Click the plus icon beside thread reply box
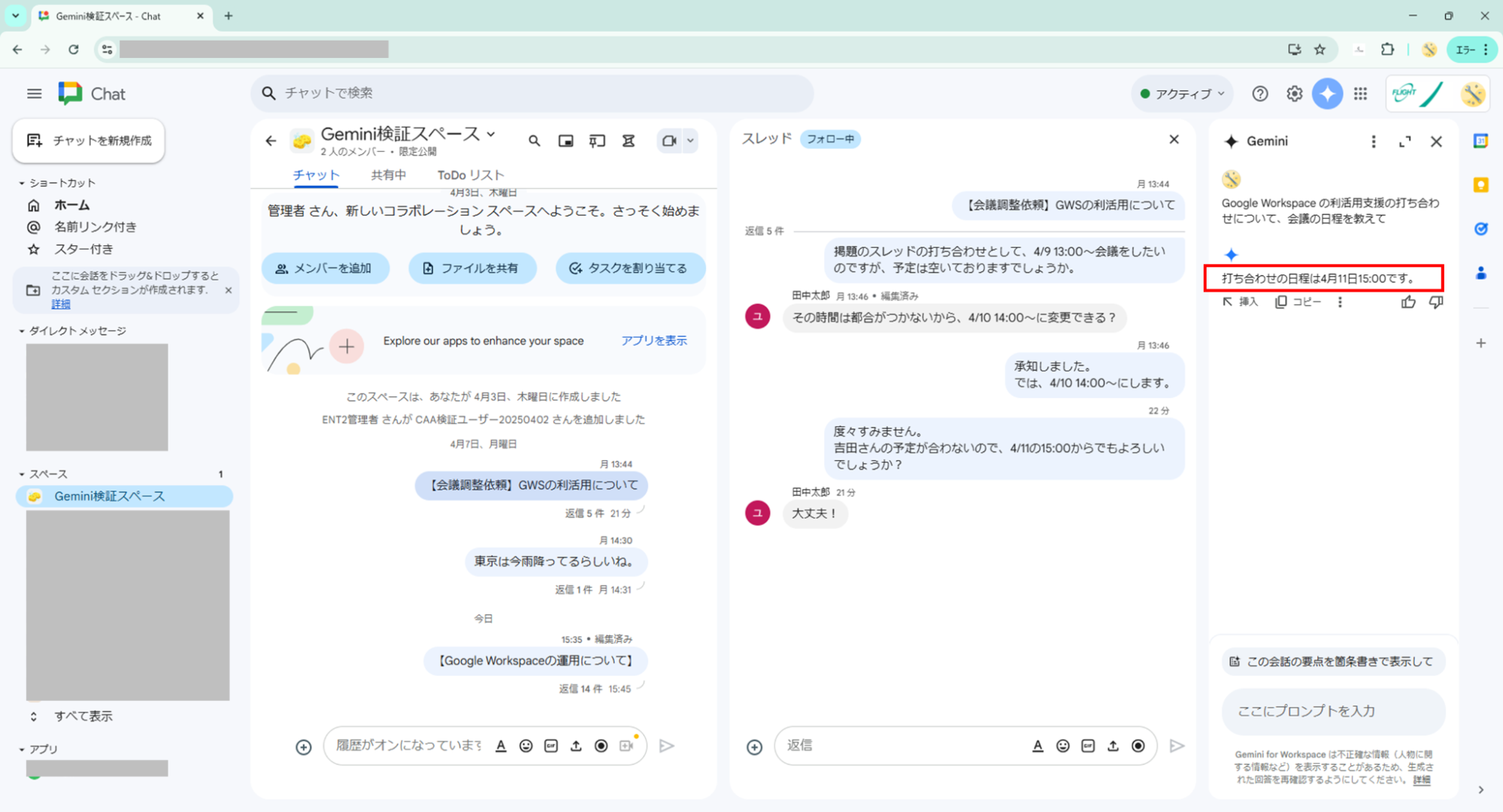 754,747
